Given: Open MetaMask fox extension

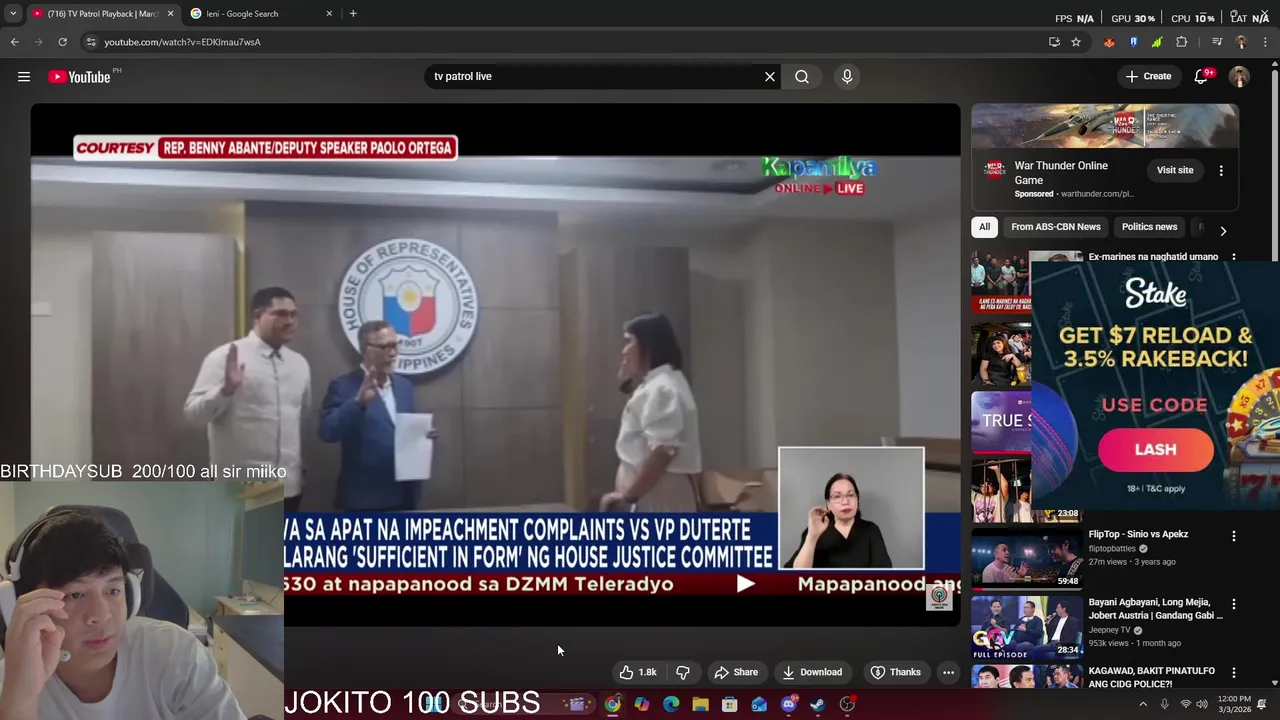Looking at the screenshot, I should point(1109,42).
